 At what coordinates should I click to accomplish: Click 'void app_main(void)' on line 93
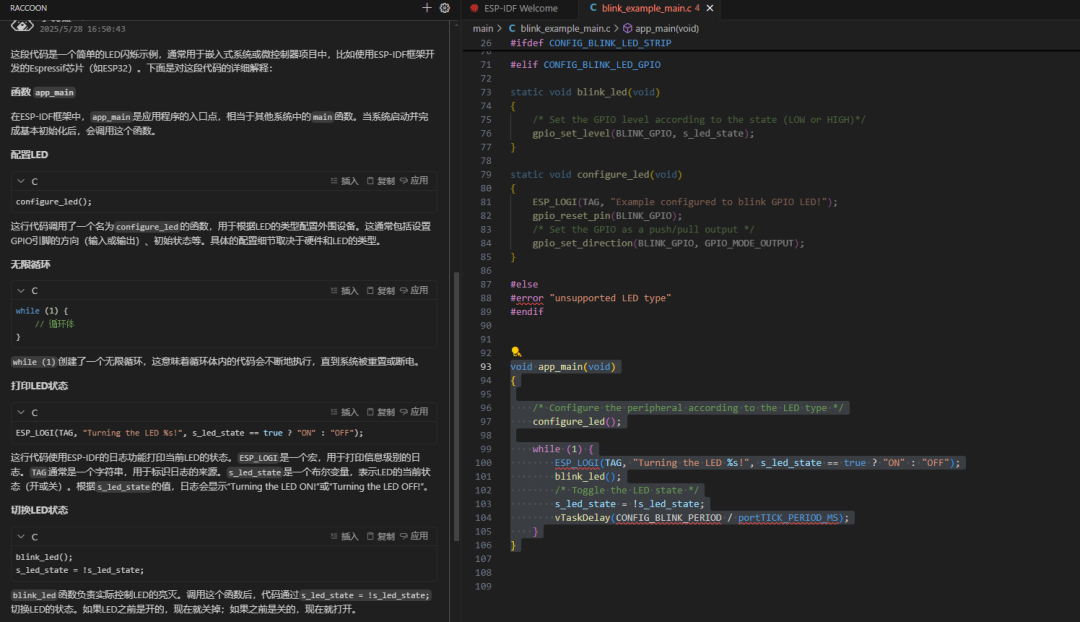point(563,366)
